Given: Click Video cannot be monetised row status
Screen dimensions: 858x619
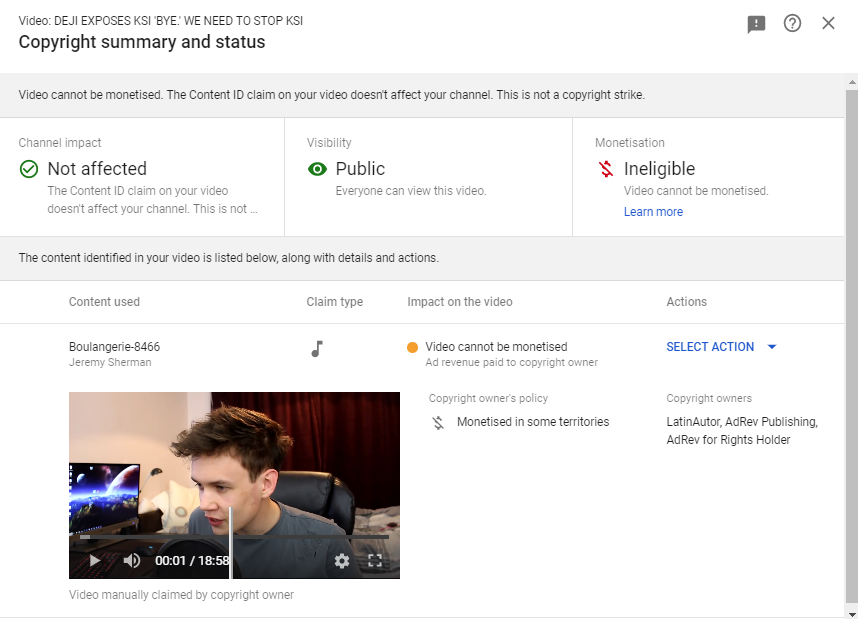Looking at the screenshot, I should (496, 347).
